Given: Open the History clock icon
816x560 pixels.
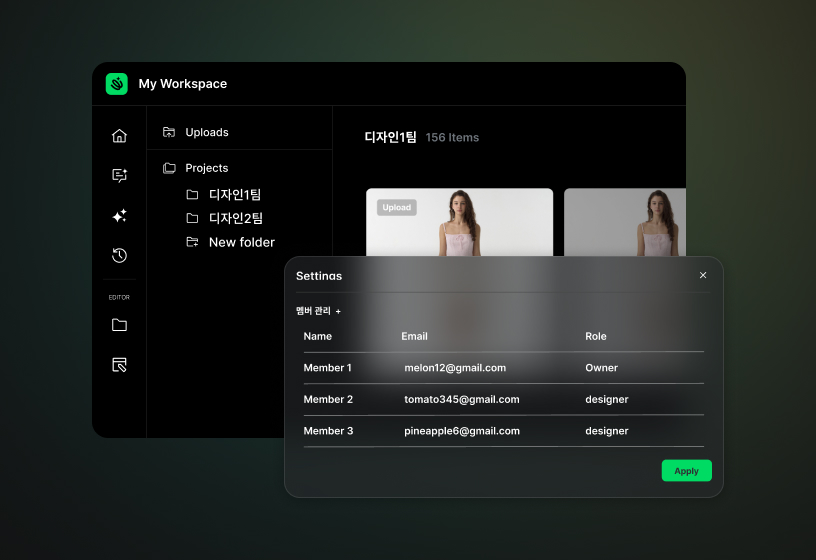Looking at the screenshot, I should coord(119,256).
